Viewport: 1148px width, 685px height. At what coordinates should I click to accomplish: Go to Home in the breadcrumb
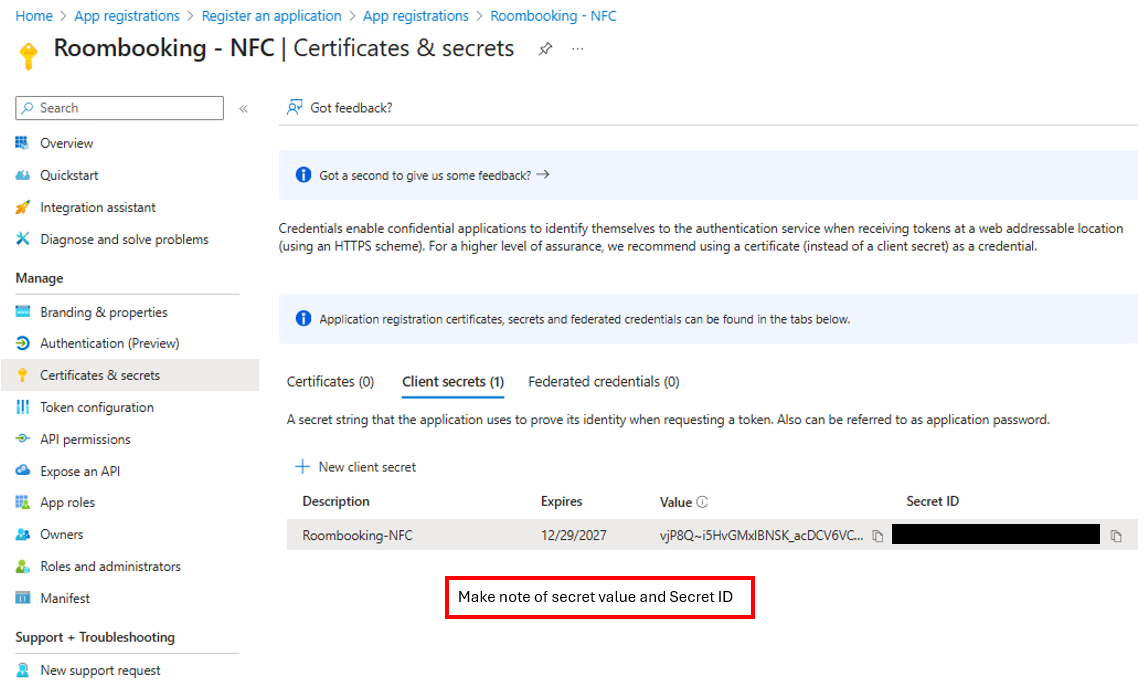pos(34,16)
